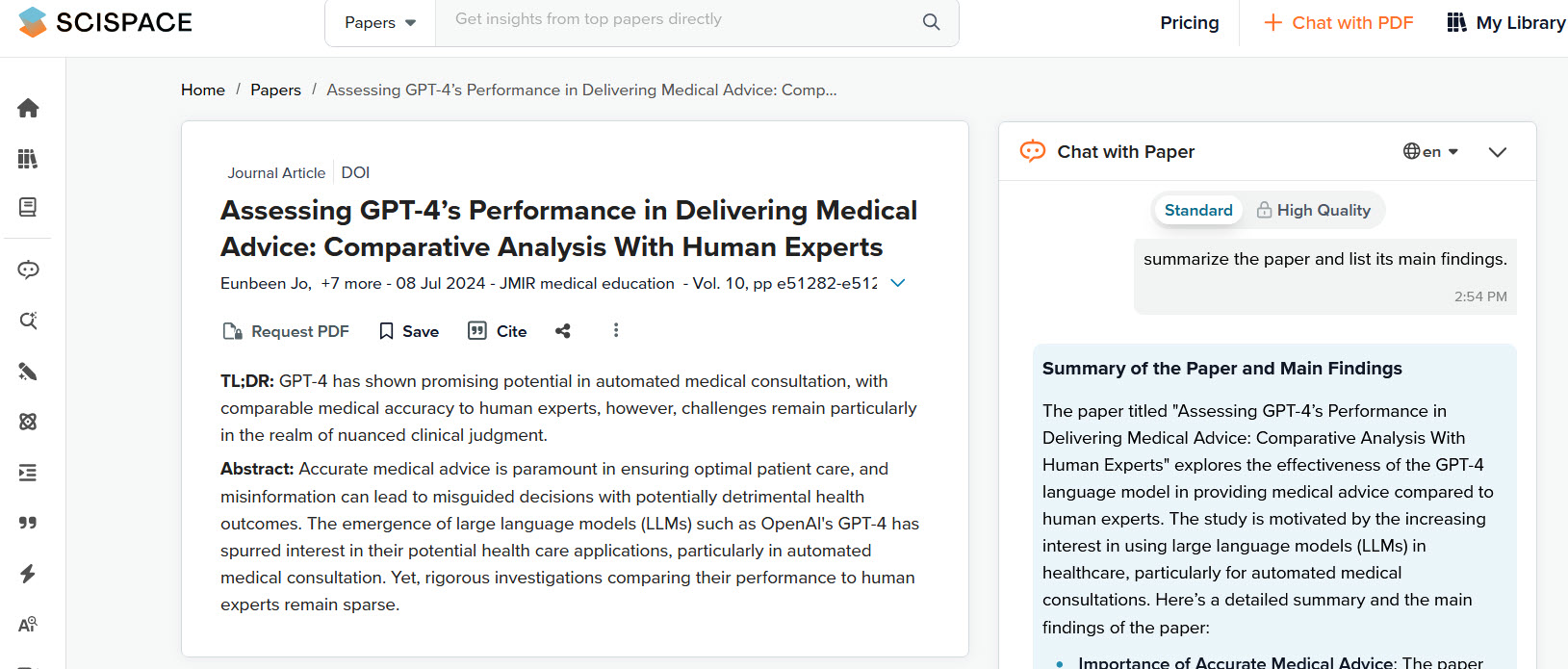This screenshot has height=669, width=1568.
Task: Expand the author and journal details chevron
Action: 897,283
